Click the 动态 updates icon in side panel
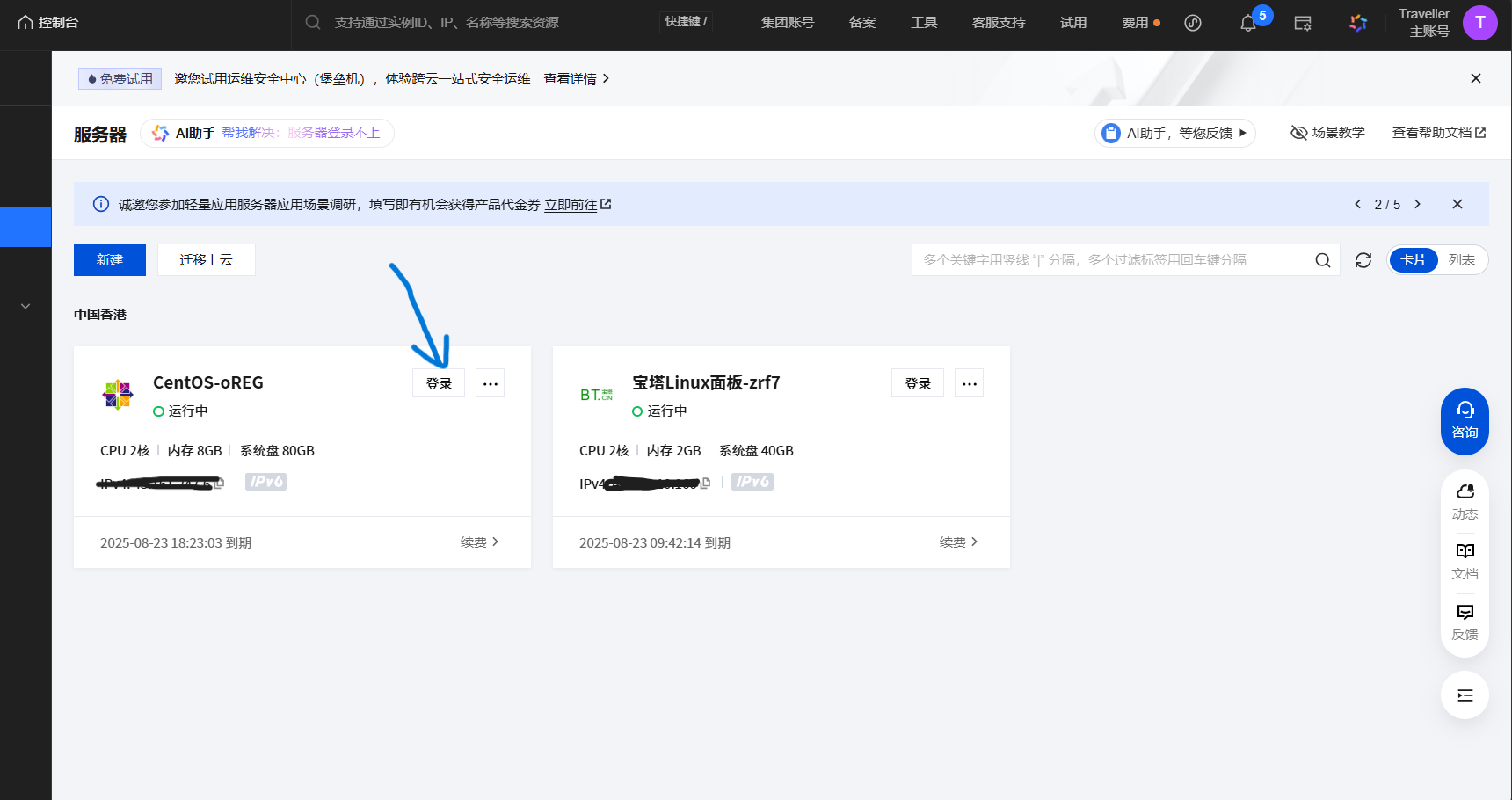 coord(1465,500)
